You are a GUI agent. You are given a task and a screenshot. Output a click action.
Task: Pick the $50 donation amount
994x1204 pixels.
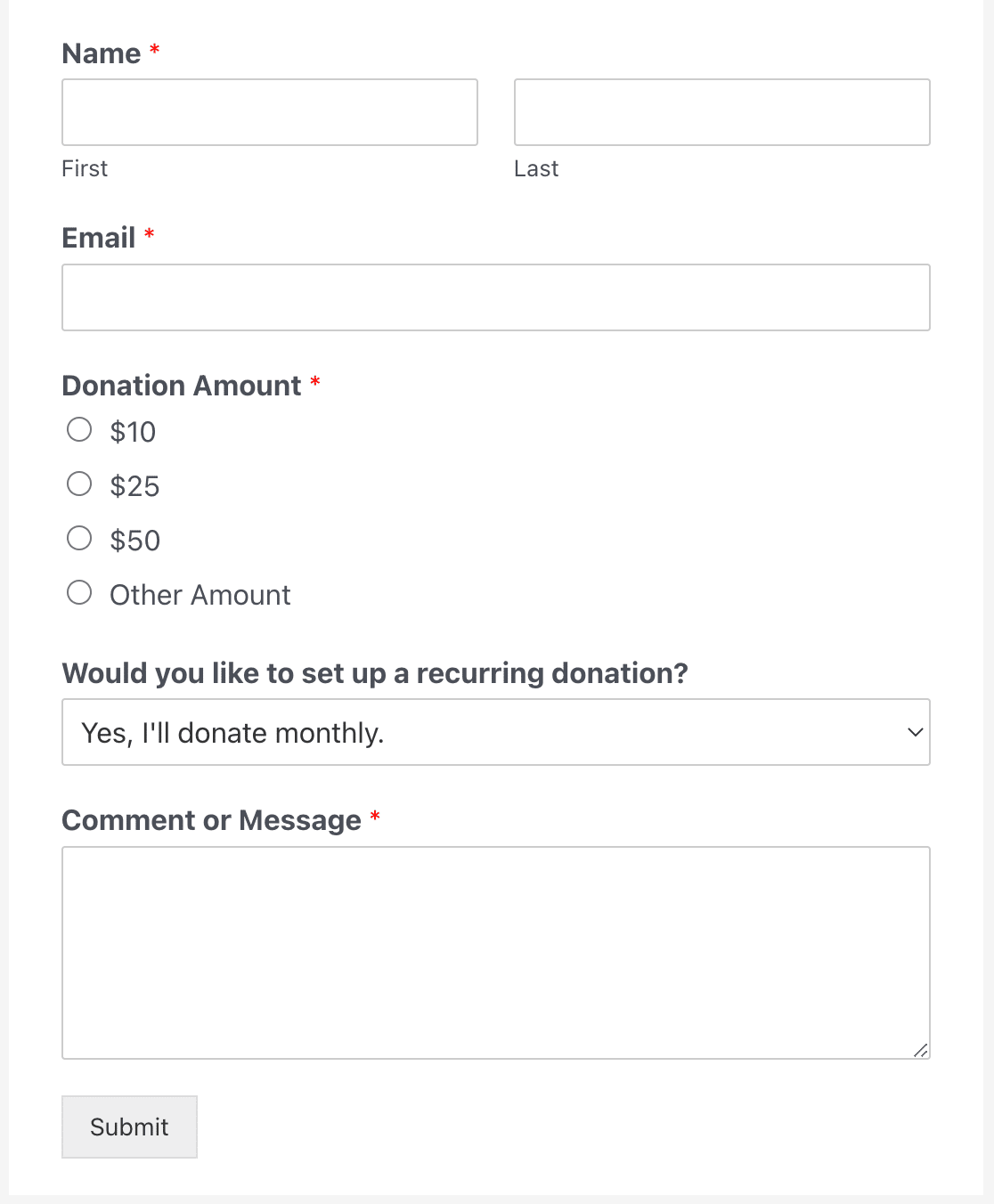(x=78, y=538)
